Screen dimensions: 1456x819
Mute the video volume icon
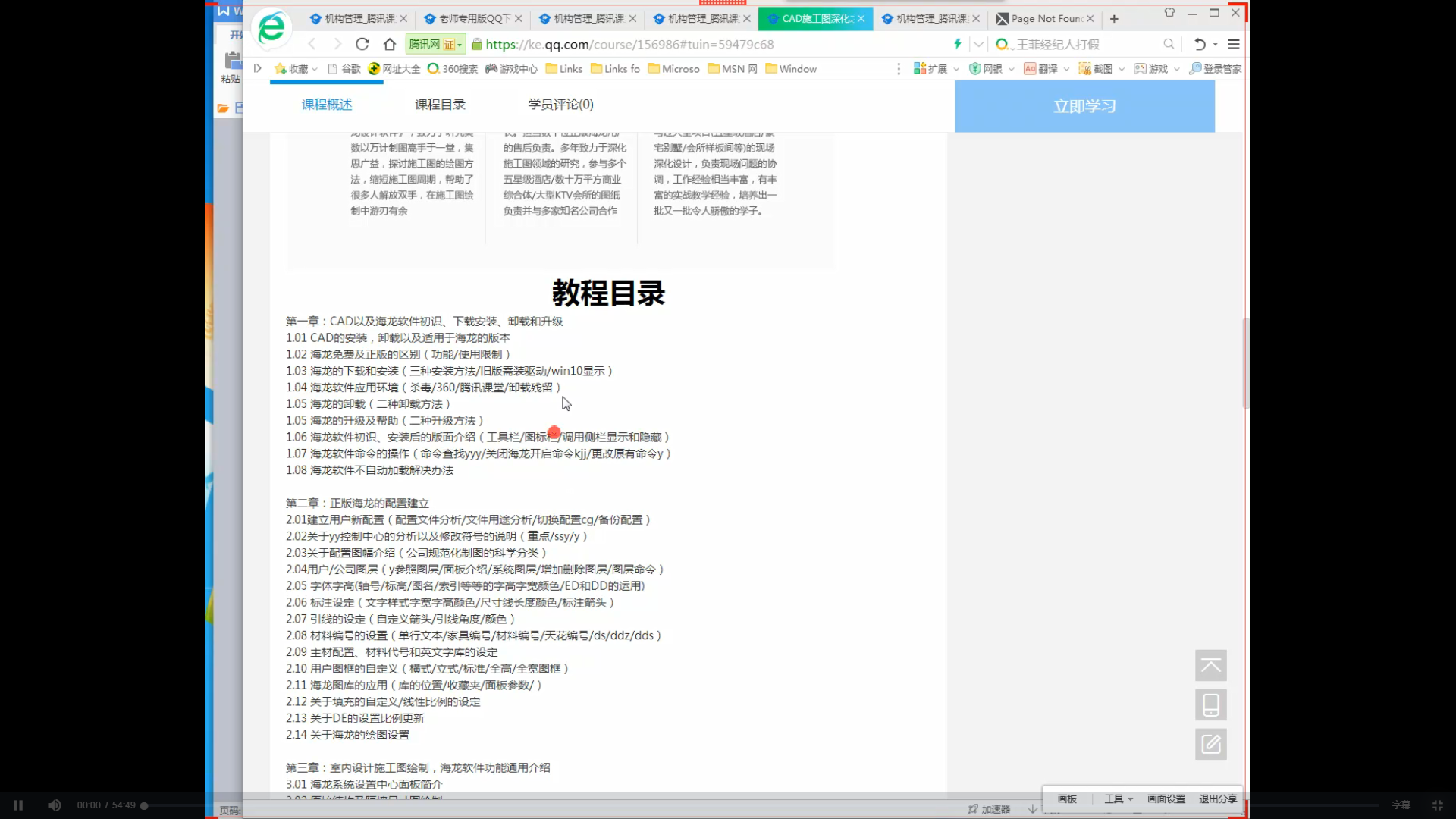[x=55, y=805]
